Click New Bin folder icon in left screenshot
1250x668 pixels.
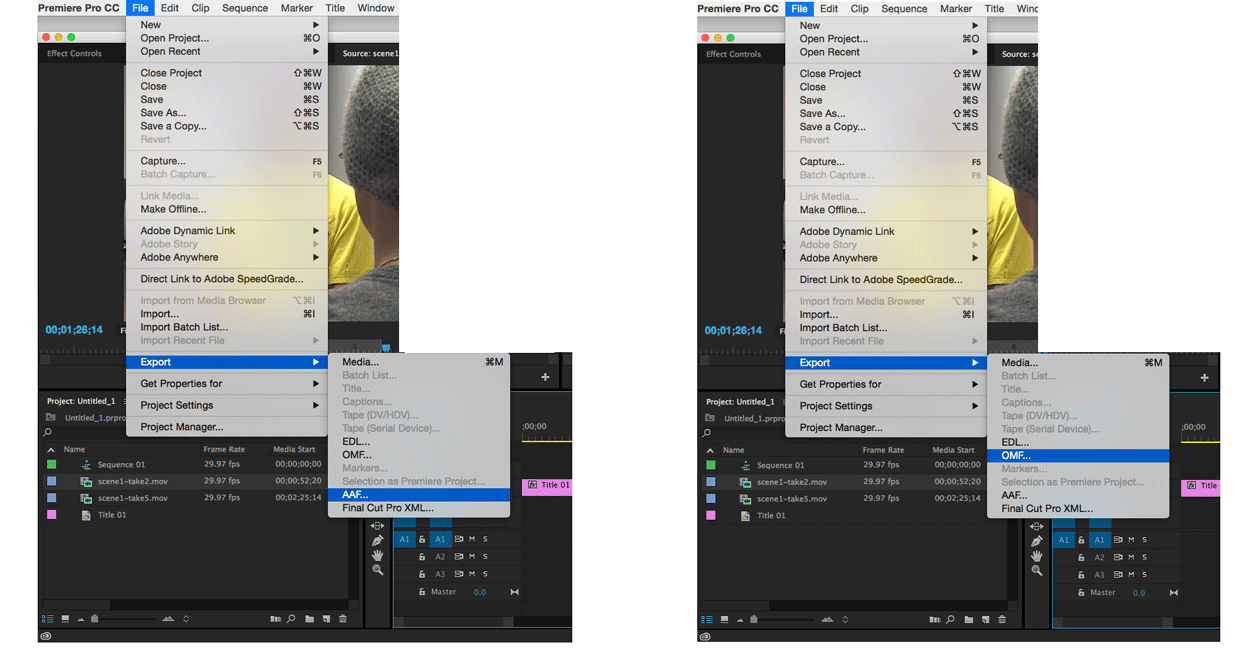309,619
